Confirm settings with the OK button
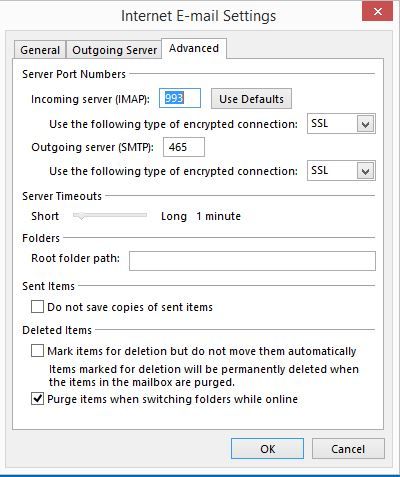 (x=267, y=449)
